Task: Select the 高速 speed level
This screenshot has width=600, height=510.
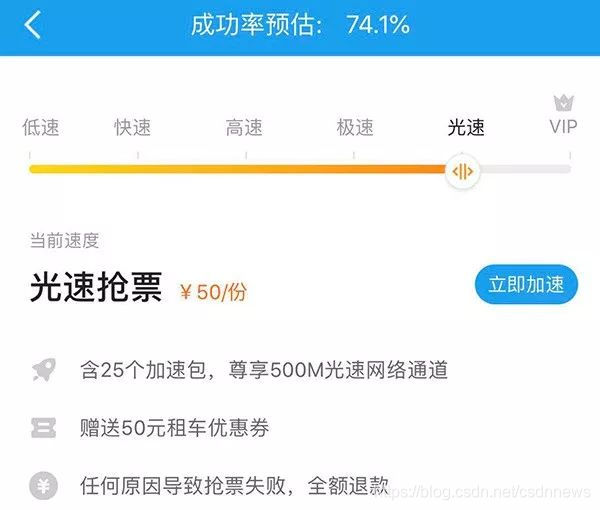Action: pos(244,127)
